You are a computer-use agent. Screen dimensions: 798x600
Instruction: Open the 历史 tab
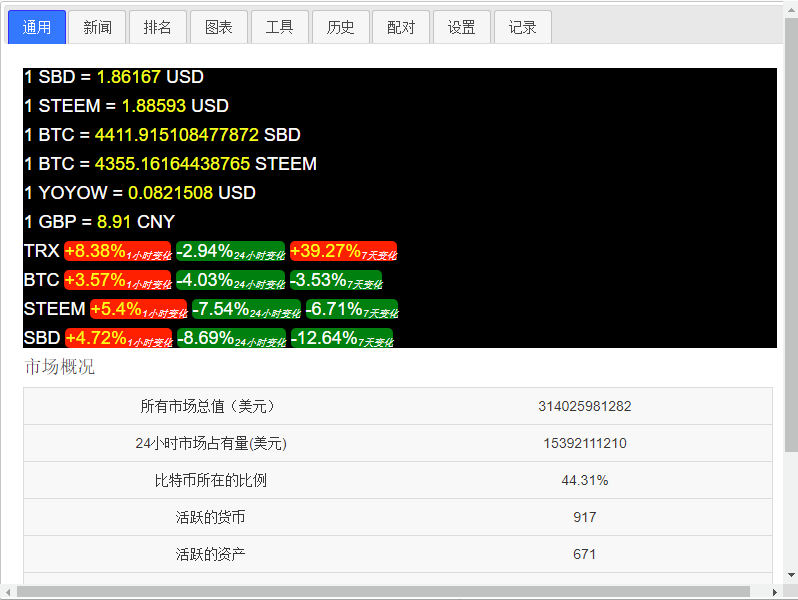click(341, 27)
